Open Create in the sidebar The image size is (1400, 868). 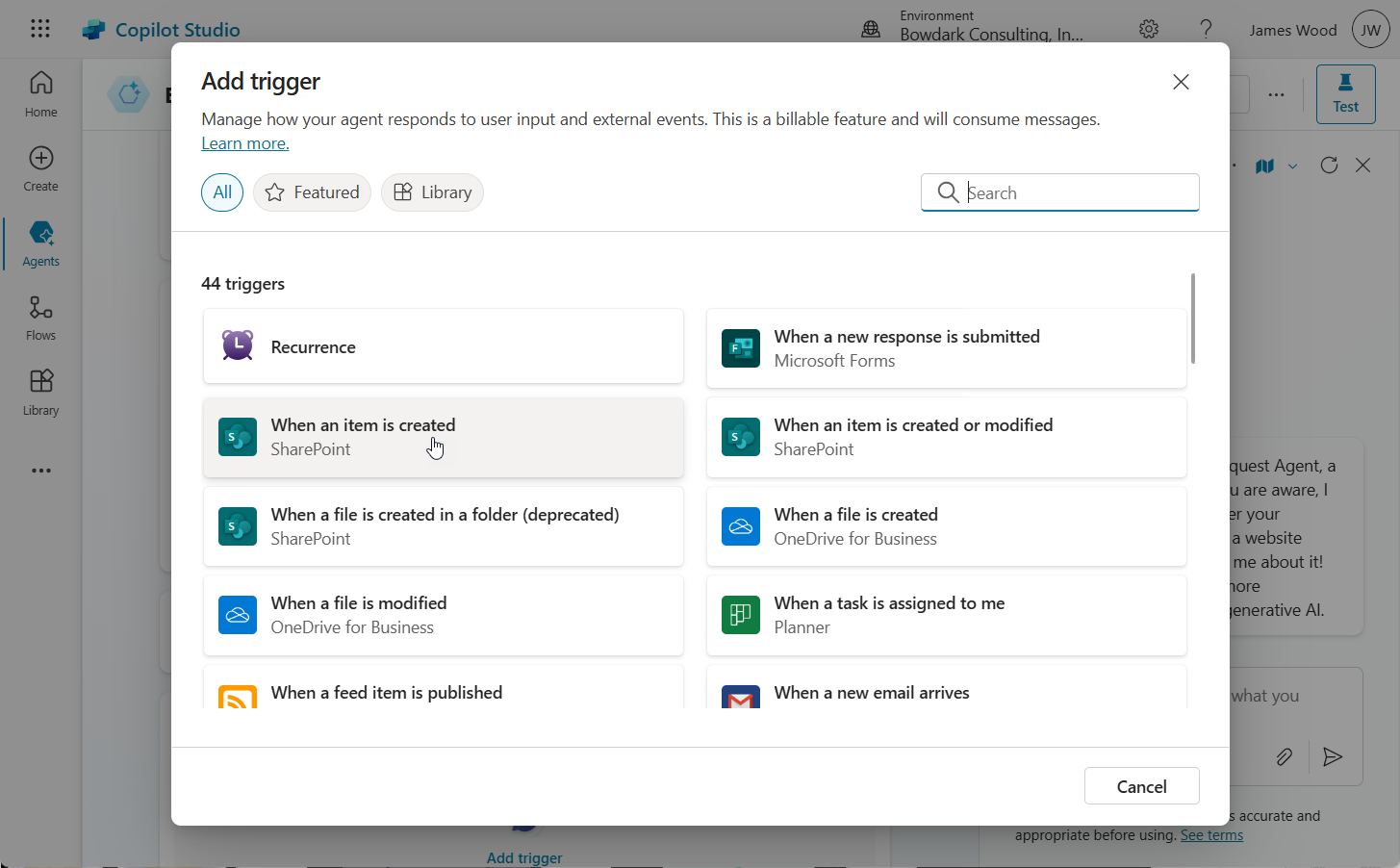pyautogui.click(x=40, y=168)
